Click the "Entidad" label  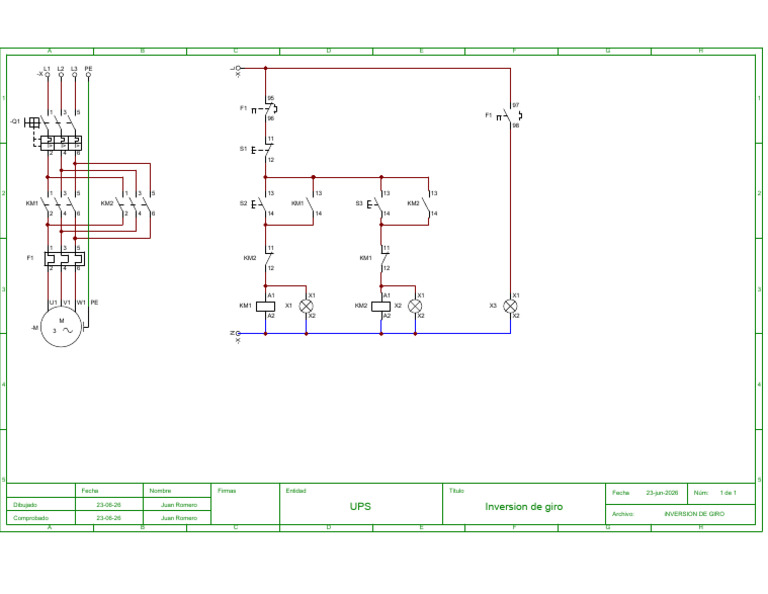(296, 491)
